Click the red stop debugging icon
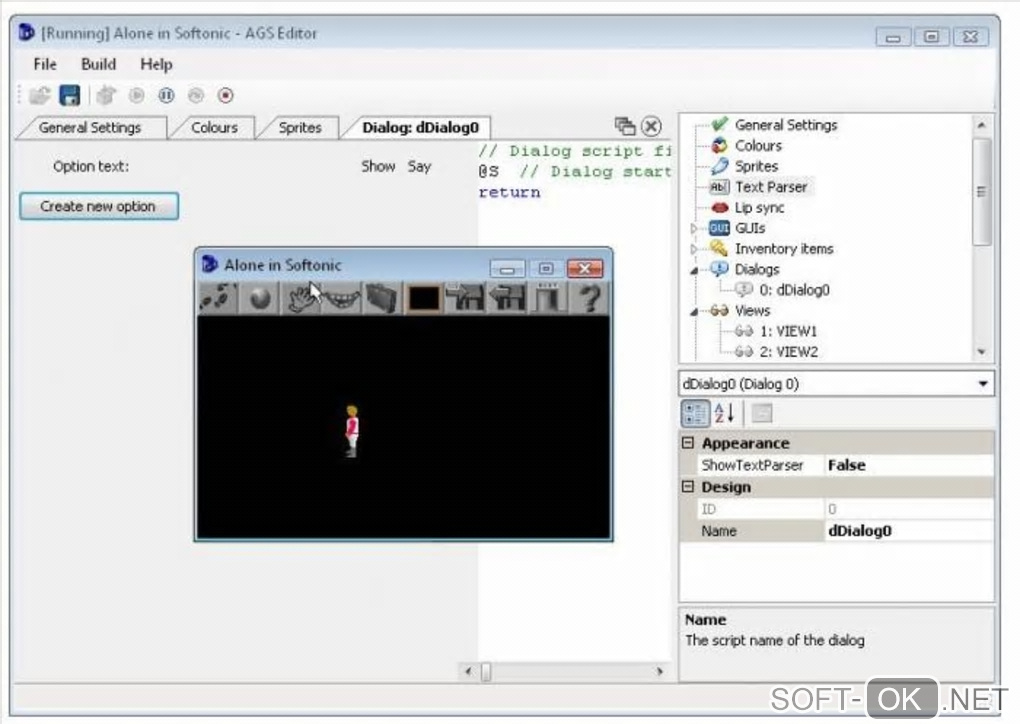The height and width of the screenshot is (724, 1020). (x=226, y=96)
